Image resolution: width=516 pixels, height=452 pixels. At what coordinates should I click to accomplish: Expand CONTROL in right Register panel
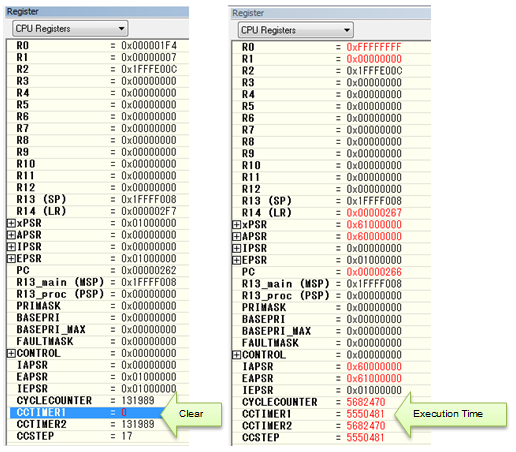coord(236,355)
